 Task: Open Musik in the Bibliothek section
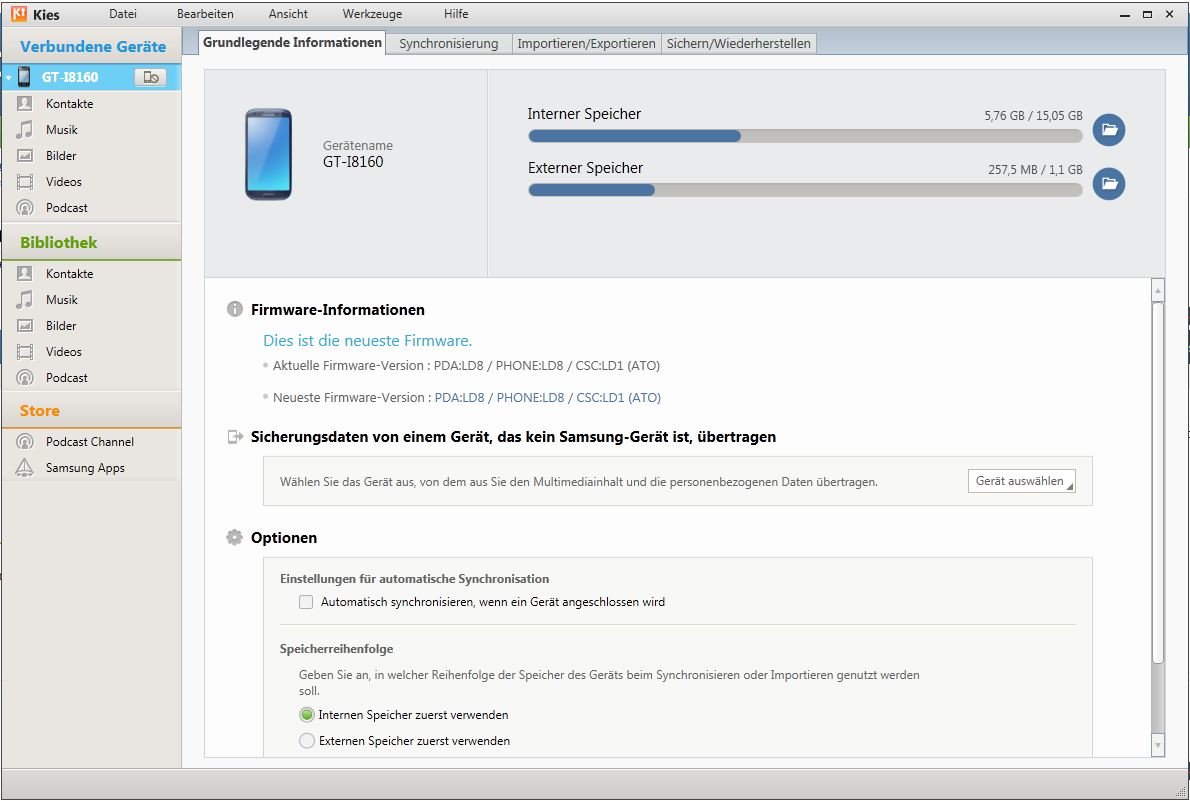pos(61,299)
